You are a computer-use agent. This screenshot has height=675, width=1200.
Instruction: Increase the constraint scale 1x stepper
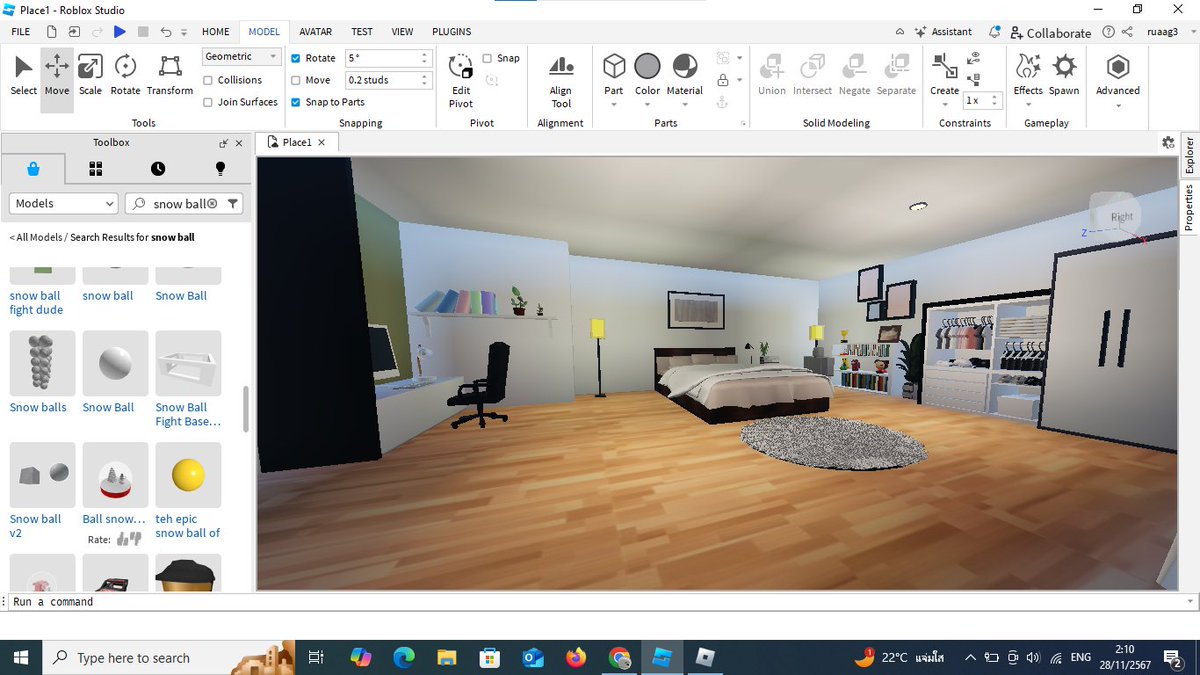(994, 97)
